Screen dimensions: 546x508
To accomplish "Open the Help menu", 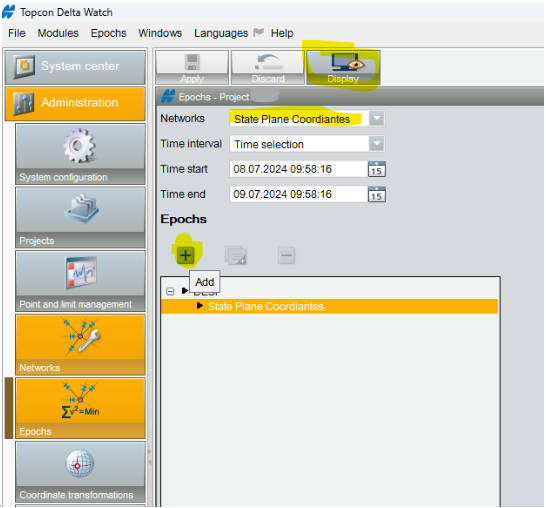I will pos(282,33).
